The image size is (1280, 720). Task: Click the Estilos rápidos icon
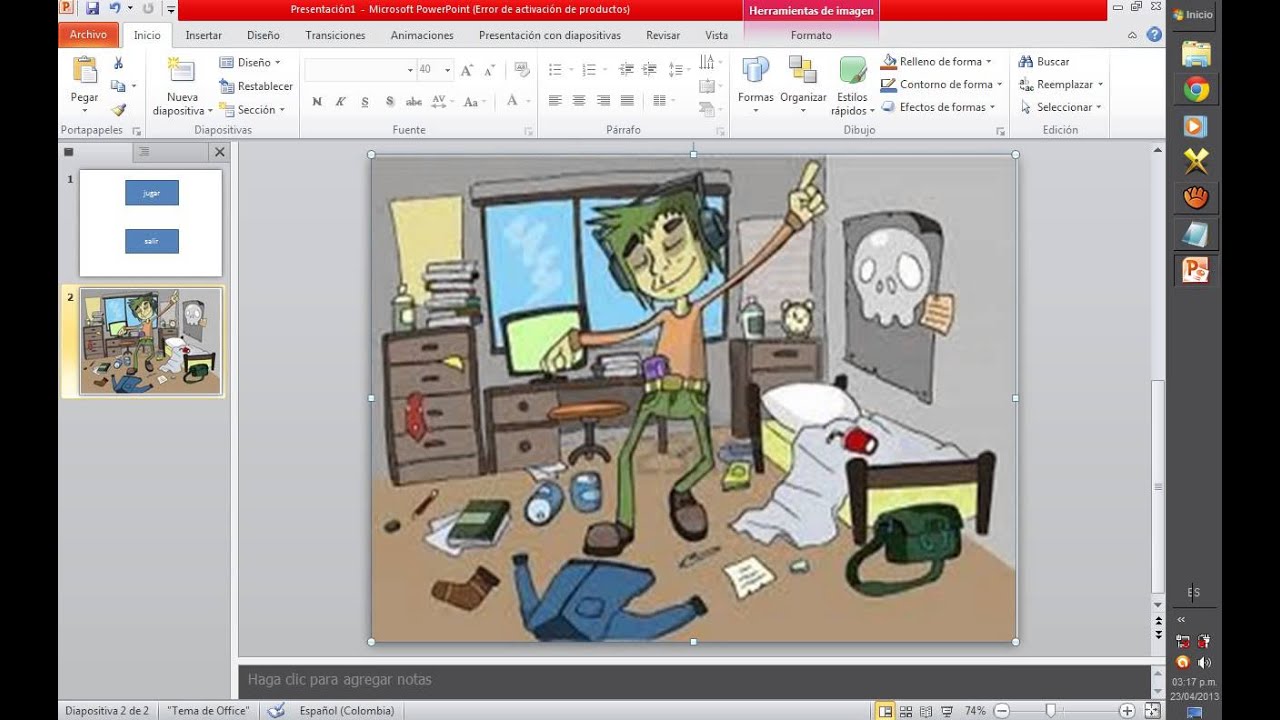click(852, 70)
